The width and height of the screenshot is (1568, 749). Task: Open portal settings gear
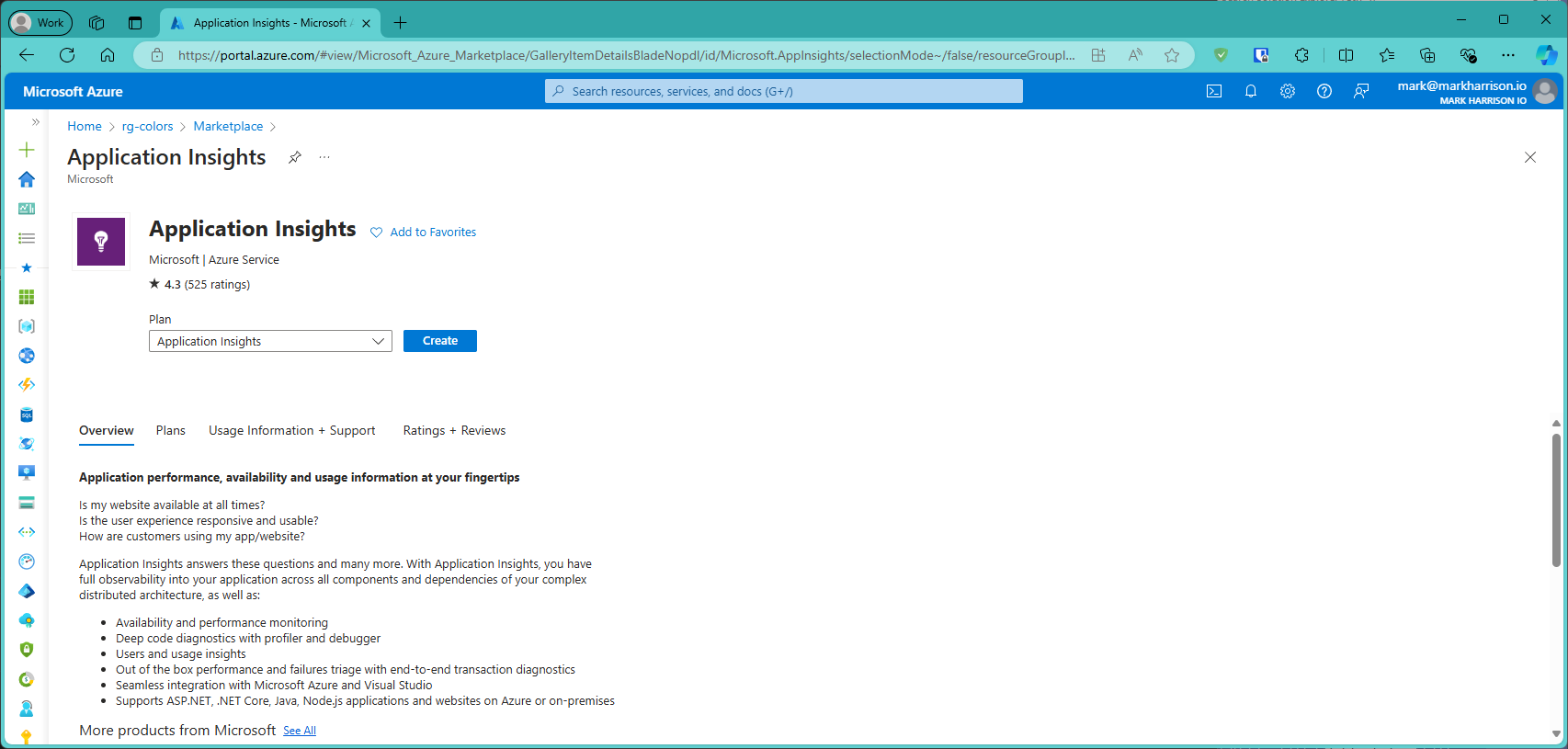click(1288, 91)
